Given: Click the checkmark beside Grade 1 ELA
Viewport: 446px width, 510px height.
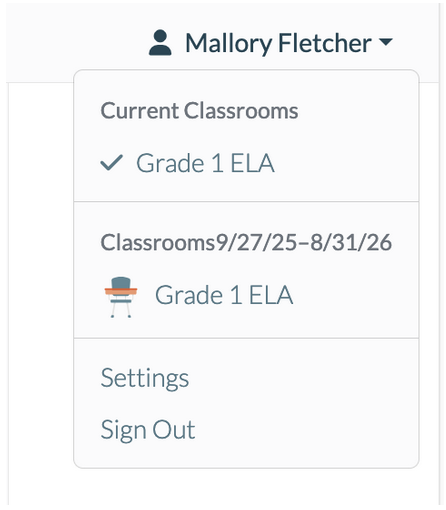Looking at the screenshot, I should click(x=112, y=163).
